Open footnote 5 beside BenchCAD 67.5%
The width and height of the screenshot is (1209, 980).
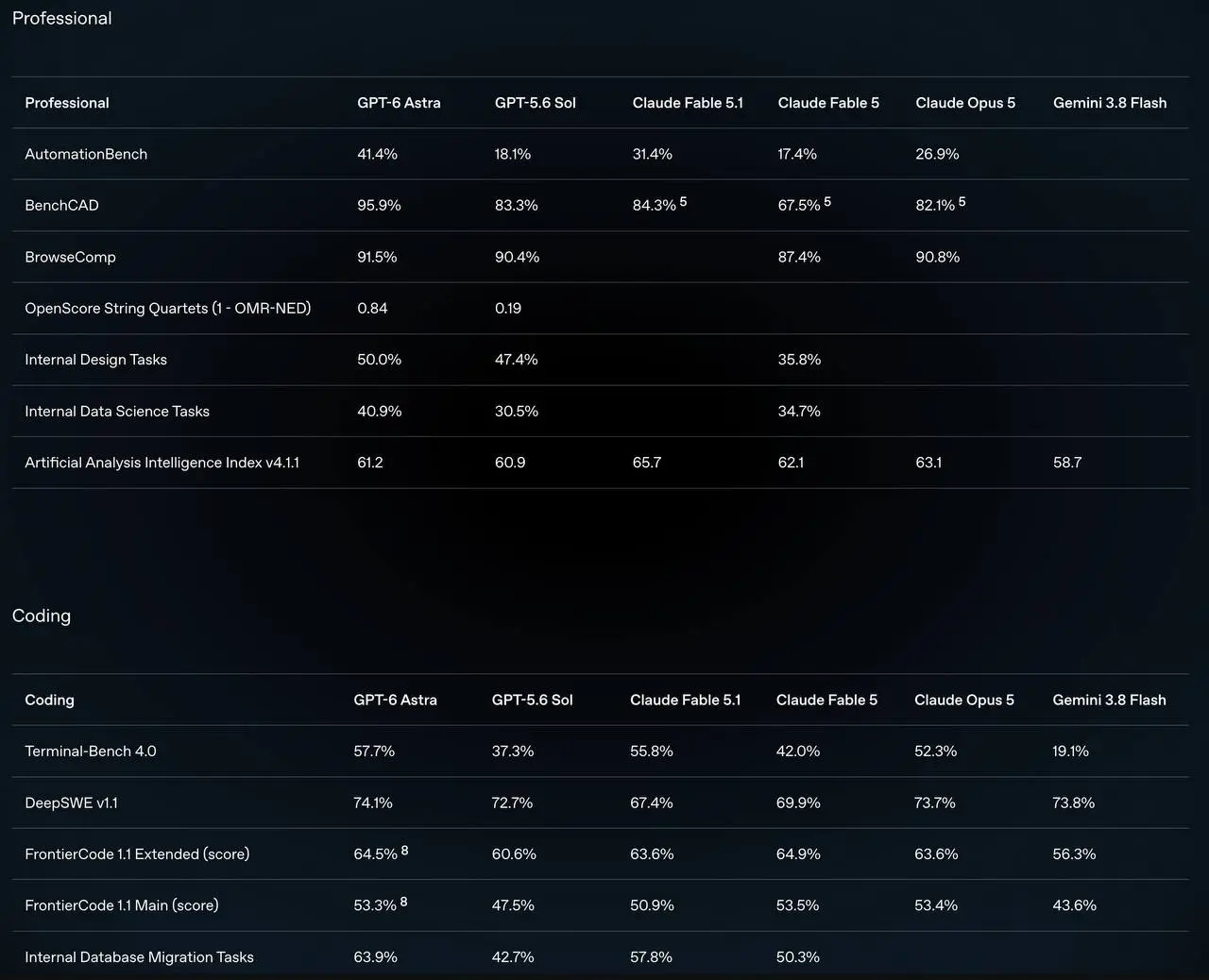pos(827,202)
